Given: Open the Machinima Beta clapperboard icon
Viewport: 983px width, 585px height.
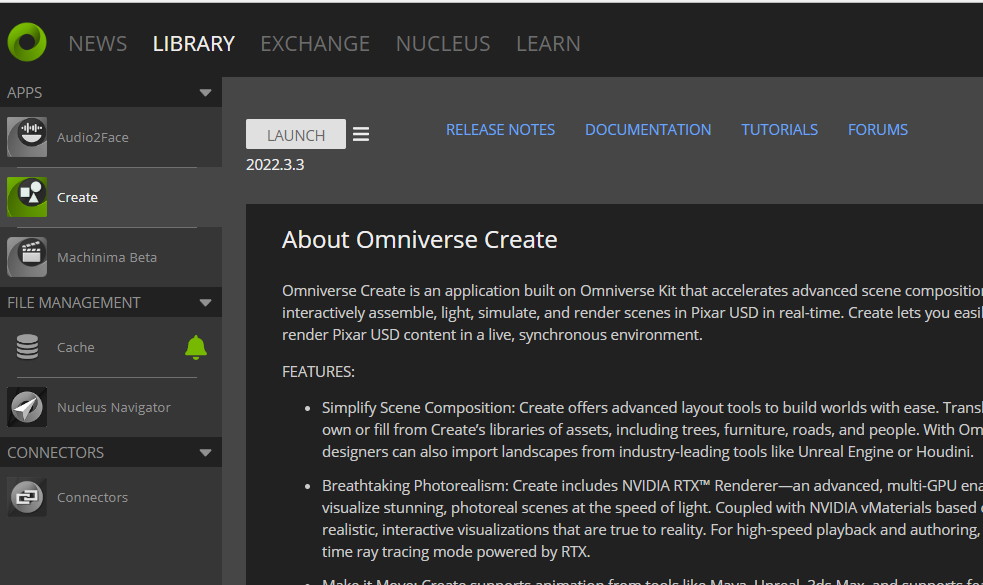Looking at the screenshot, I should [x=27, y=257].
